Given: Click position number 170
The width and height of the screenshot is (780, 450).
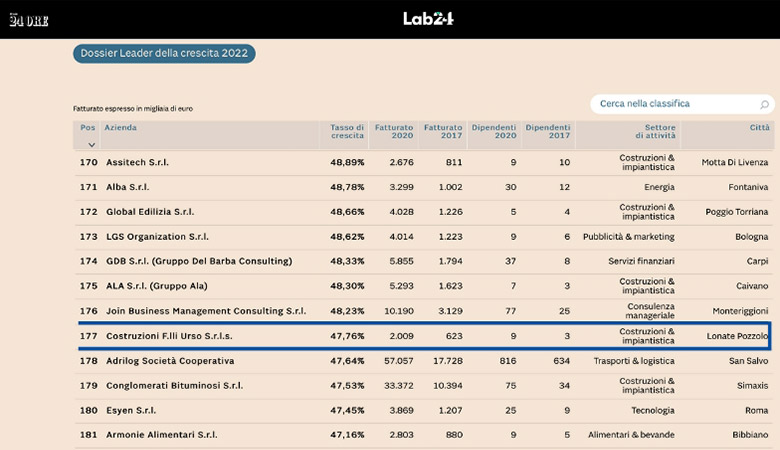Looking at the screenshot, I should pyautogui.click(x=89, y=162).
